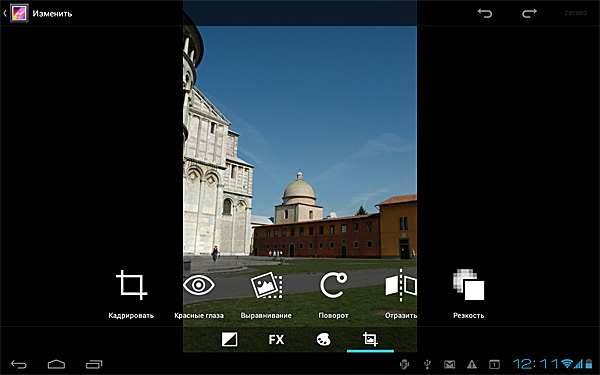Select the crop and transform tab
Viewport: 600px width, 375px height.
pos(370,339)
